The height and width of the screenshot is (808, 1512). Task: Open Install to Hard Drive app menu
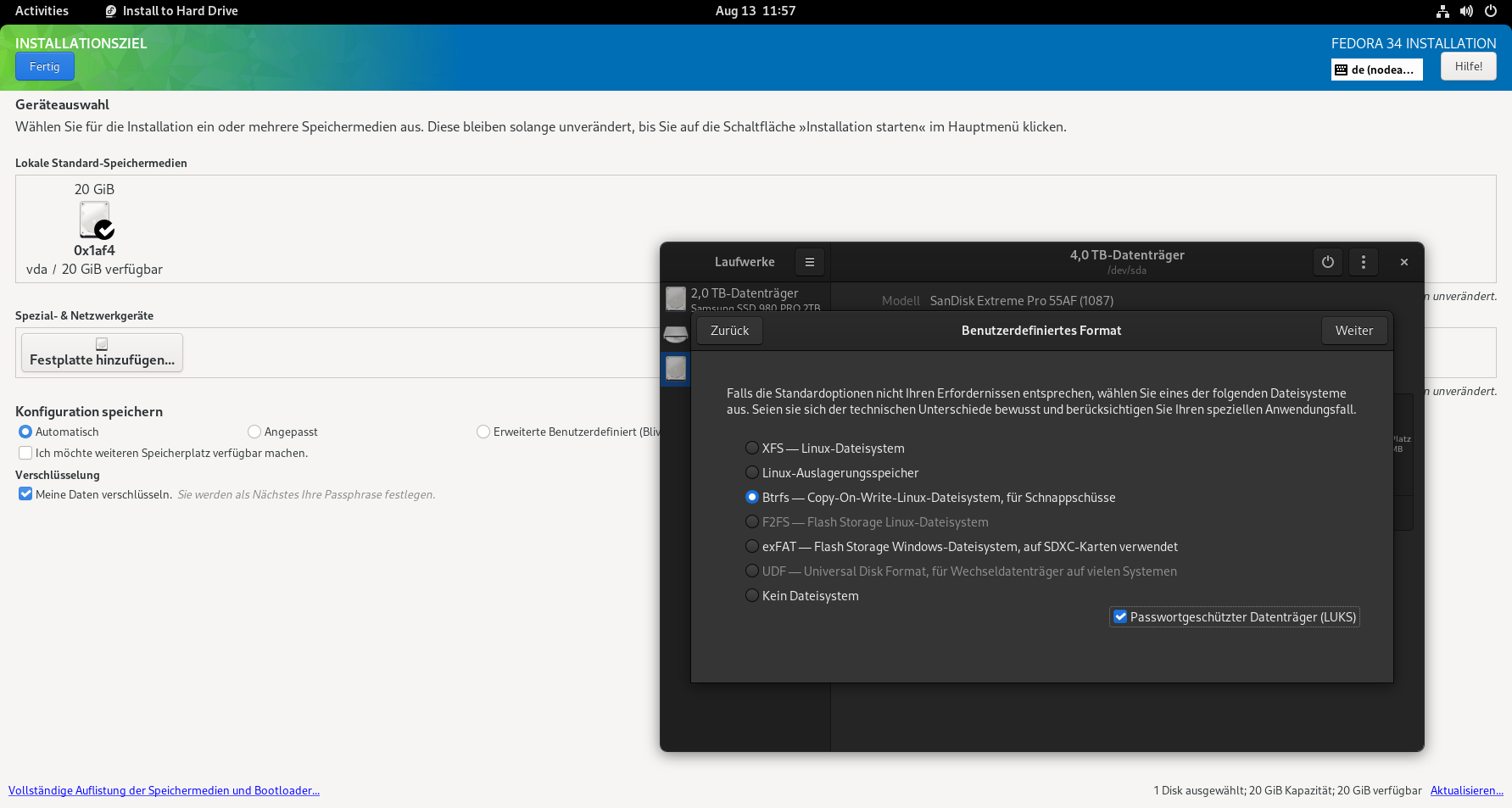click(171, 11)
